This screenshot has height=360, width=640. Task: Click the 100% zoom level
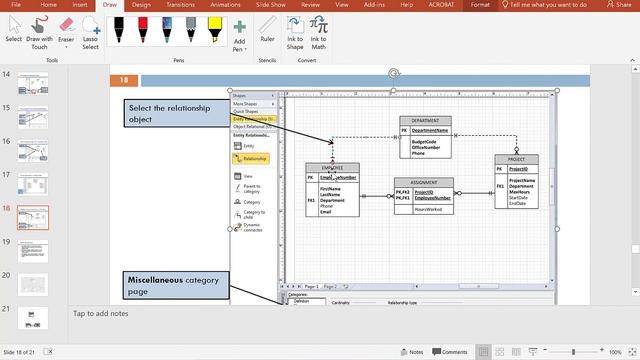click(615, 352)
